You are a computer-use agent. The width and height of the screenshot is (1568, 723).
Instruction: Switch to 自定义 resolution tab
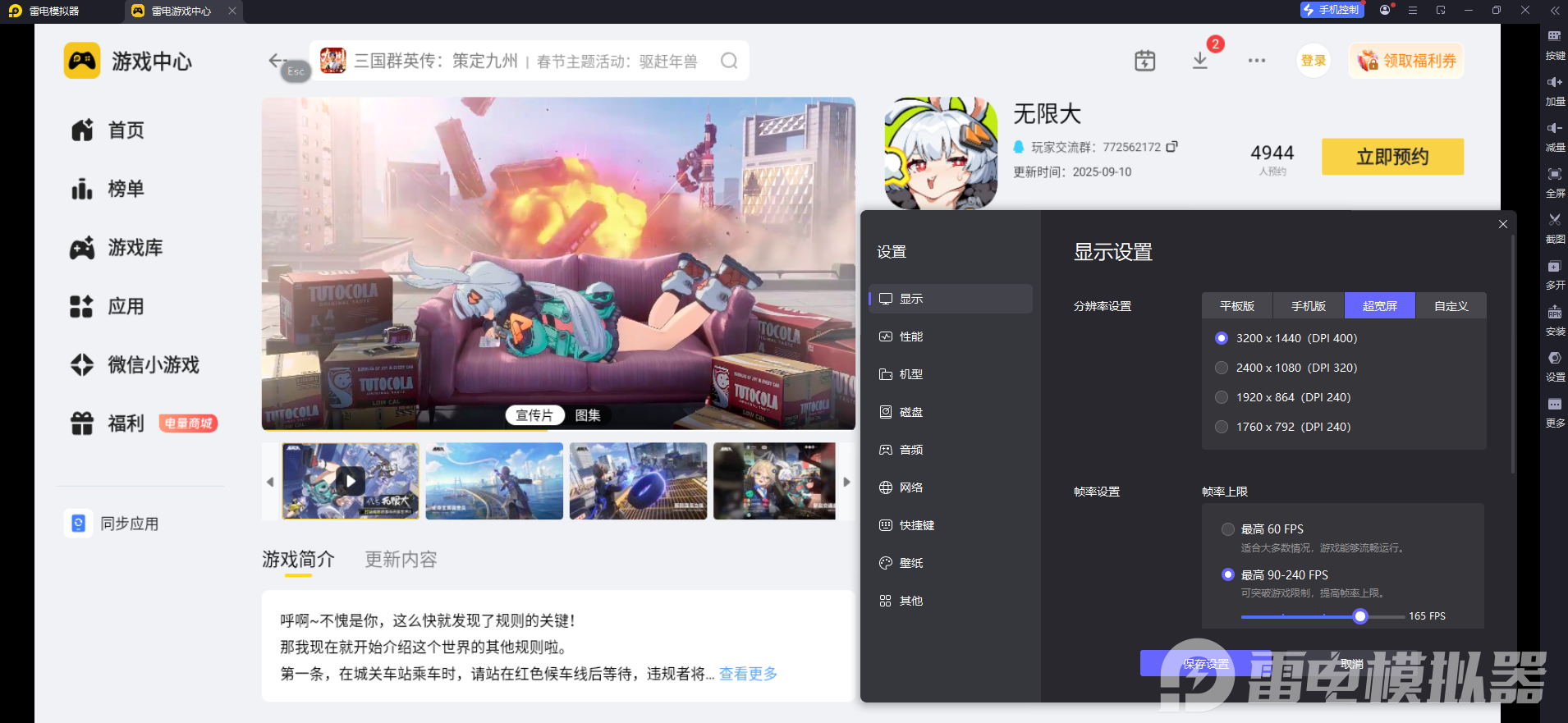[1451, 306]
